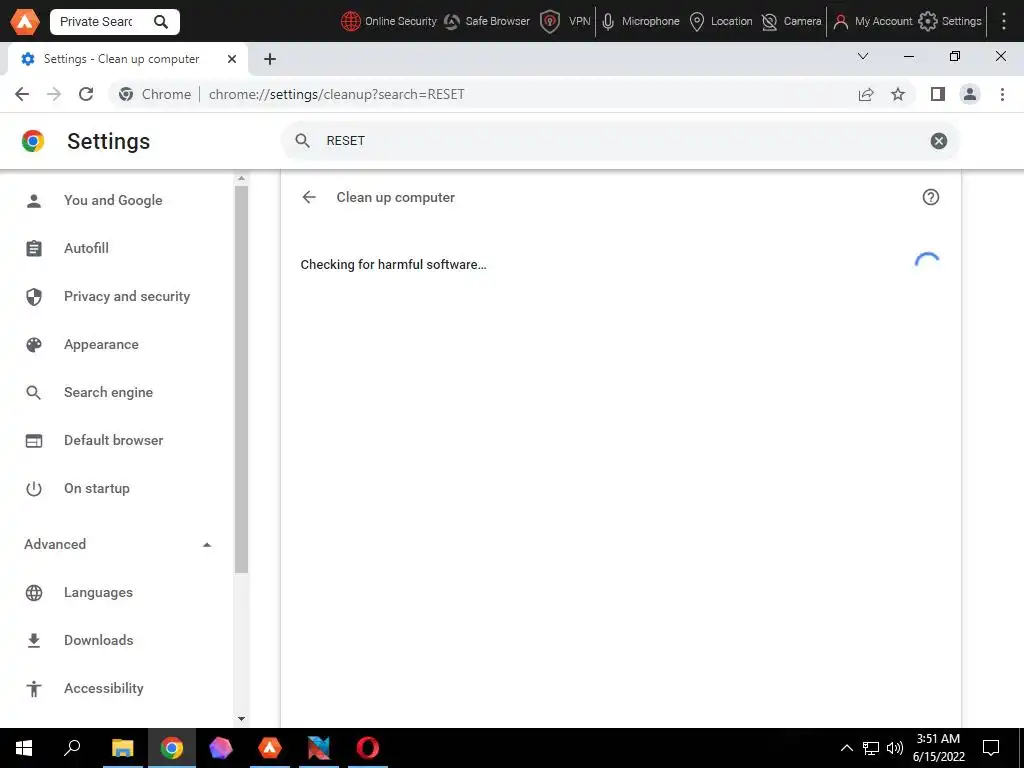Click the Checking for harmful software text
1024x768 pixels.
pyautogui.click(x=393, y=264)
